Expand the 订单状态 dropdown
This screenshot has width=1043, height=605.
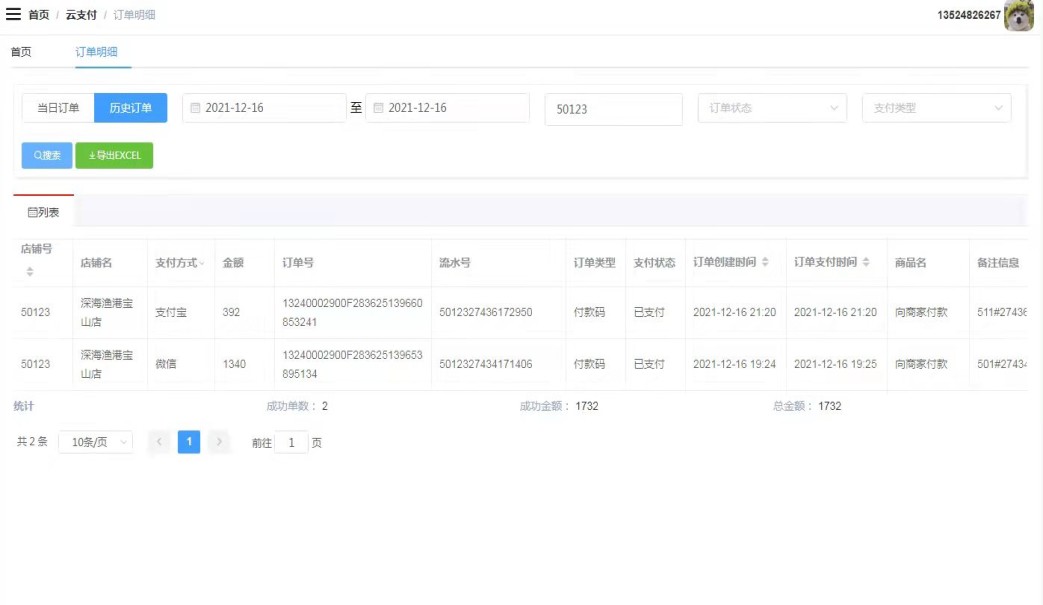772,108
